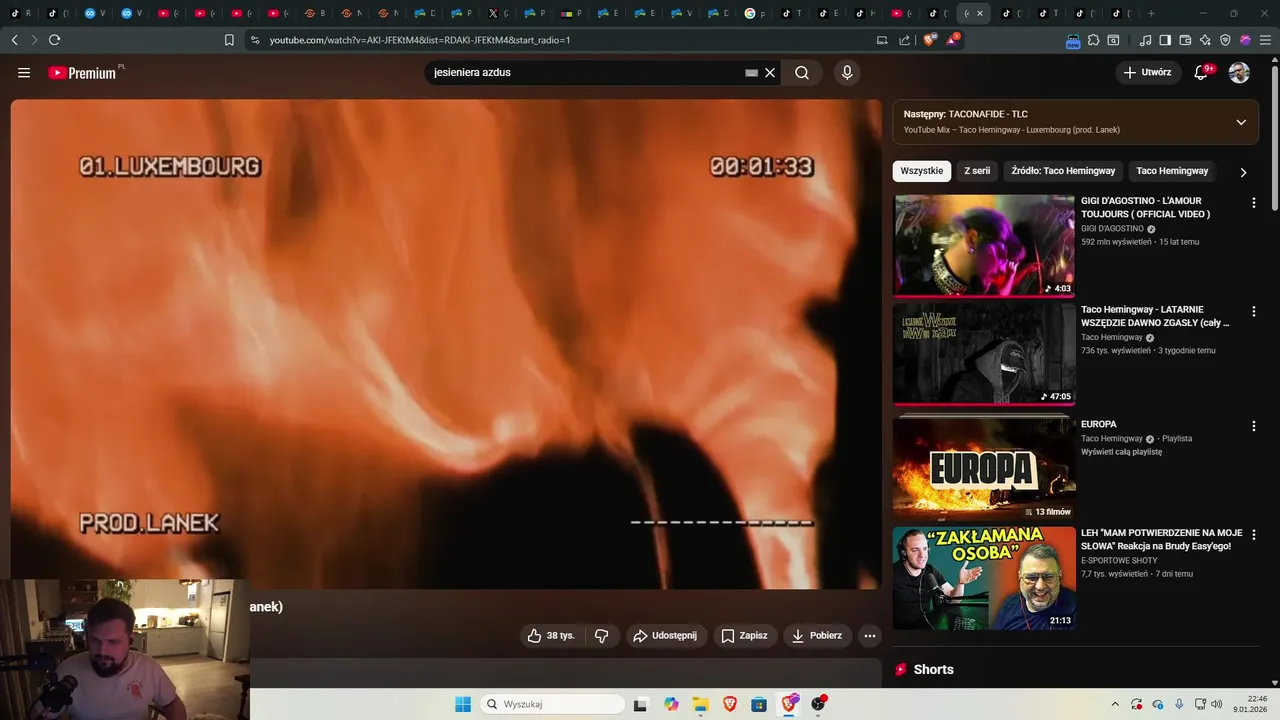1280x720 pixels.
Task: Open GIGI D'AGOSTINO channel link
Action: [x=1112, y=229]
